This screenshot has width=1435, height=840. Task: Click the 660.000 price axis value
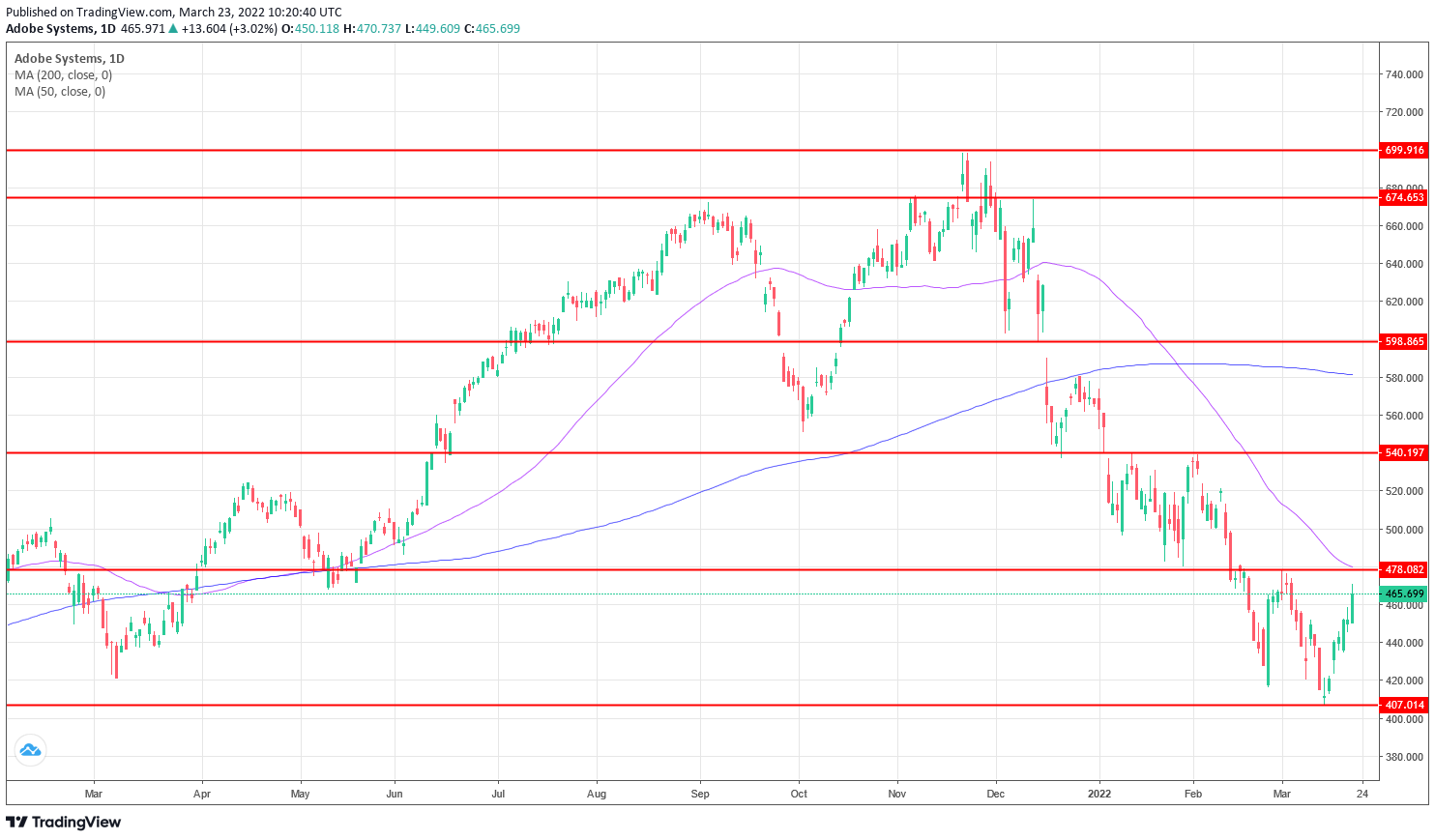[x=1404, y=226]
